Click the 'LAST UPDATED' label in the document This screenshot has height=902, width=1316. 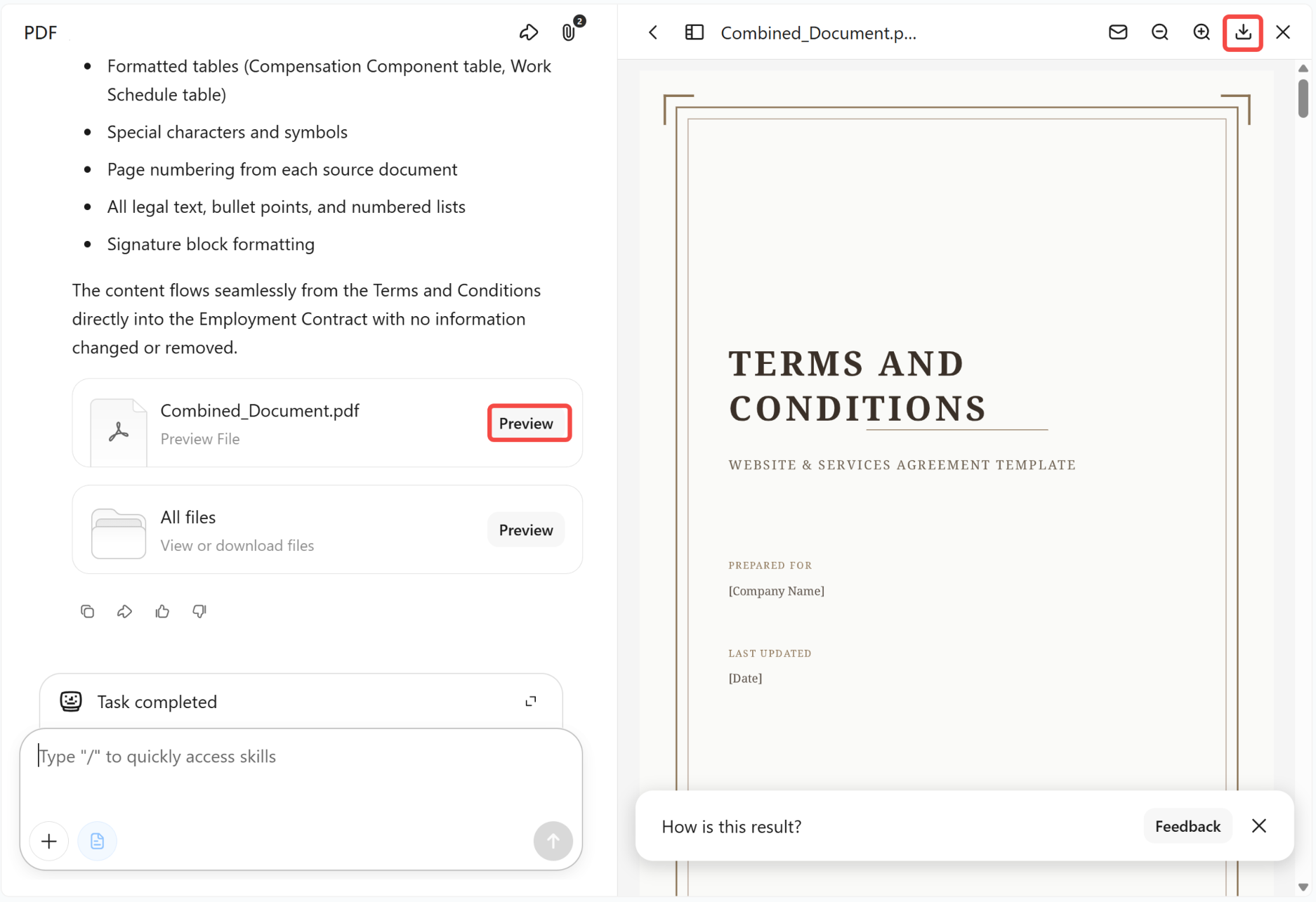coord(770,653)
